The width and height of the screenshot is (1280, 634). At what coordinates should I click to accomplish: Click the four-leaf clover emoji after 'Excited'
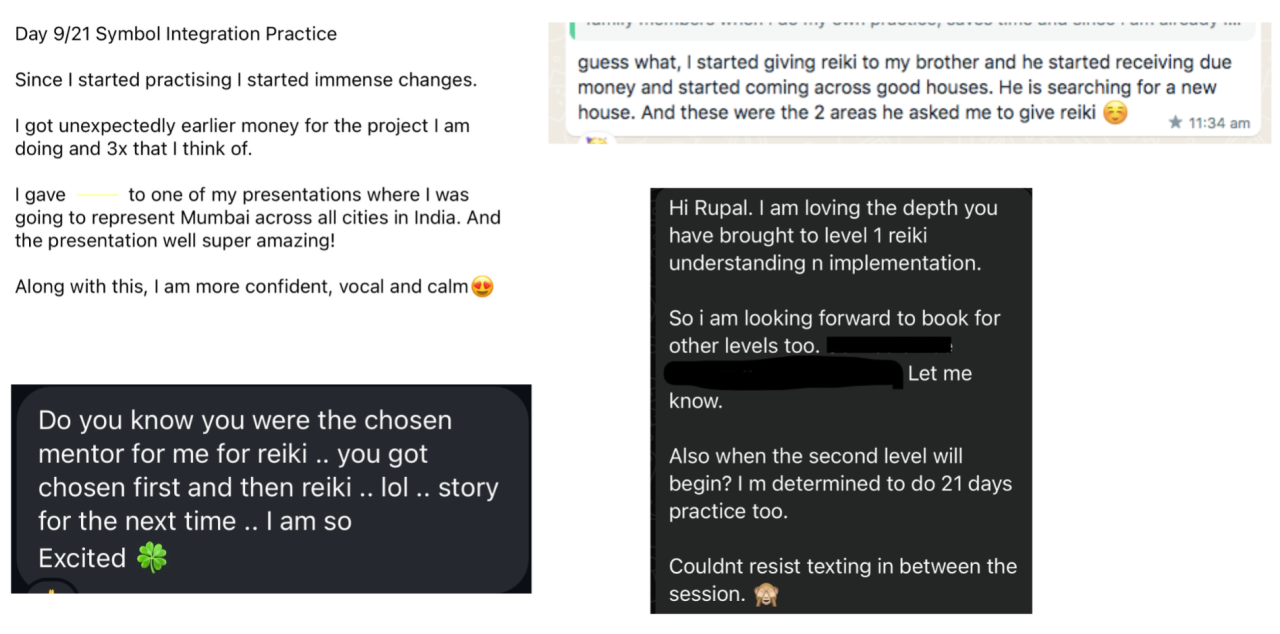pos(152,558)
